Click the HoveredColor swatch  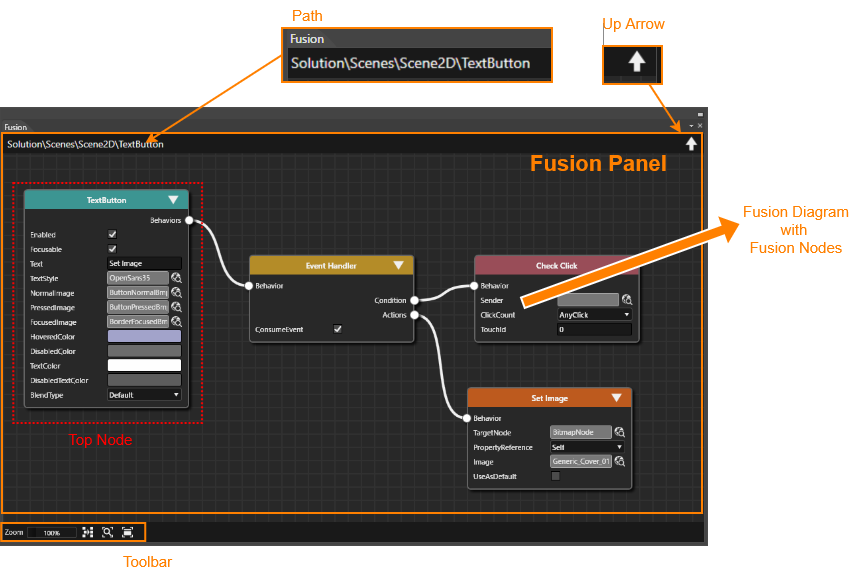point(144,336)
